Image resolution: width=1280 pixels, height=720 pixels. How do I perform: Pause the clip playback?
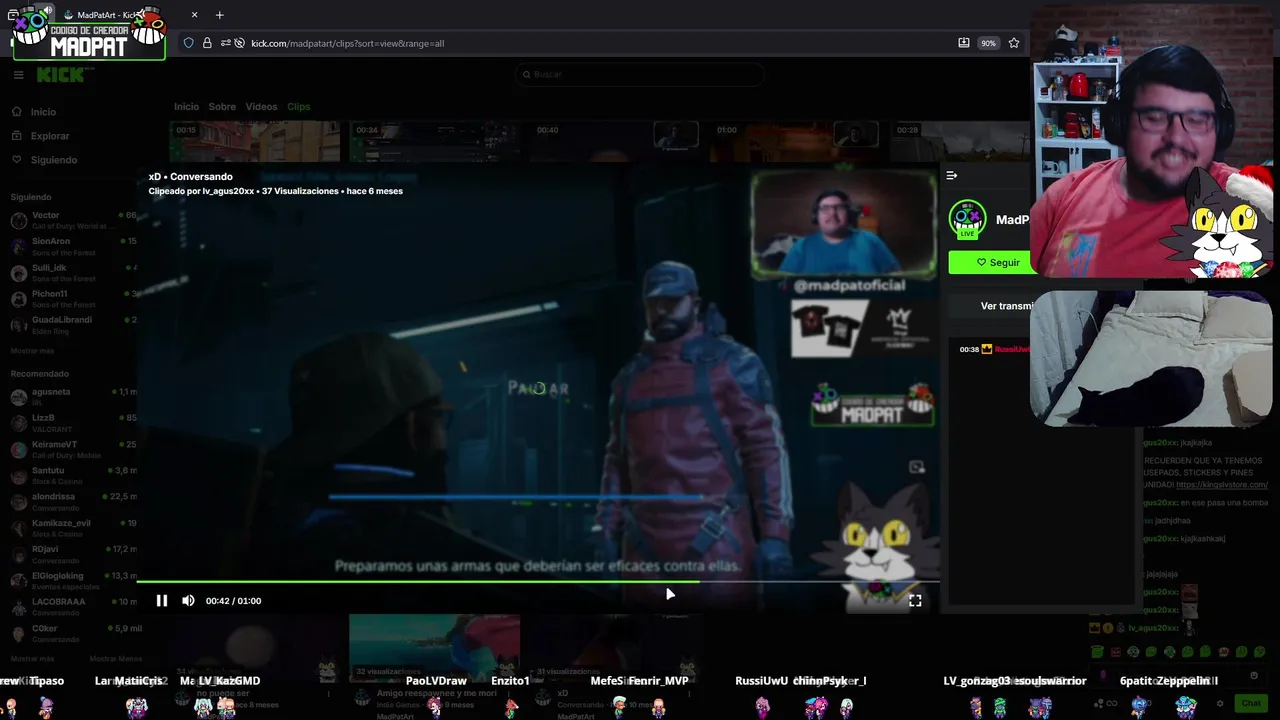click(x=162, y=601)
